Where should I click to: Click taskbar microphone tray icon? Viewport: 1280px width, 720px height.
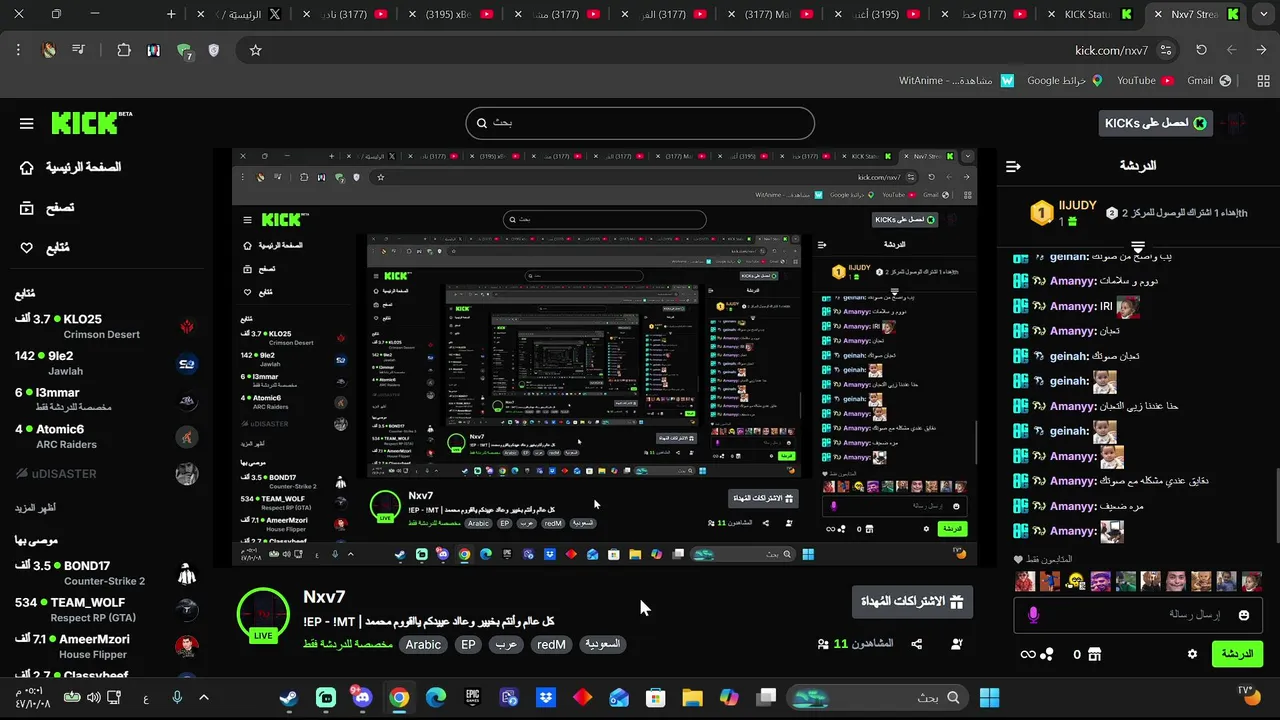tap(177, 697)
